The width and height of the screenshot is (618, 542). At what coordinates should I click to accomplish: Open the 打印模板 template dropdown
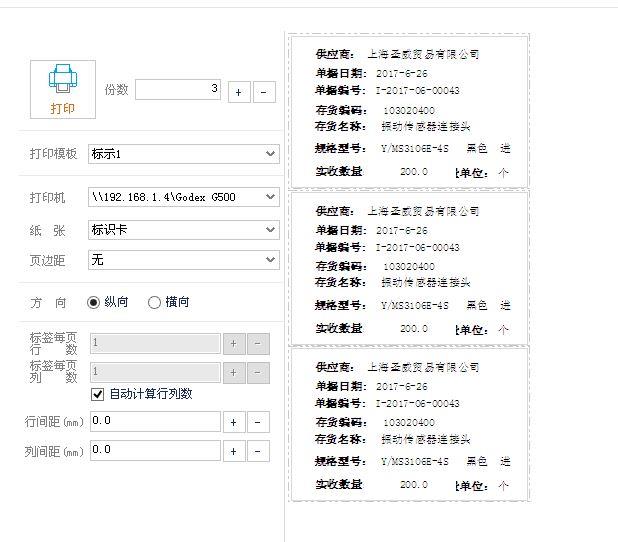(x=184, y=154)
